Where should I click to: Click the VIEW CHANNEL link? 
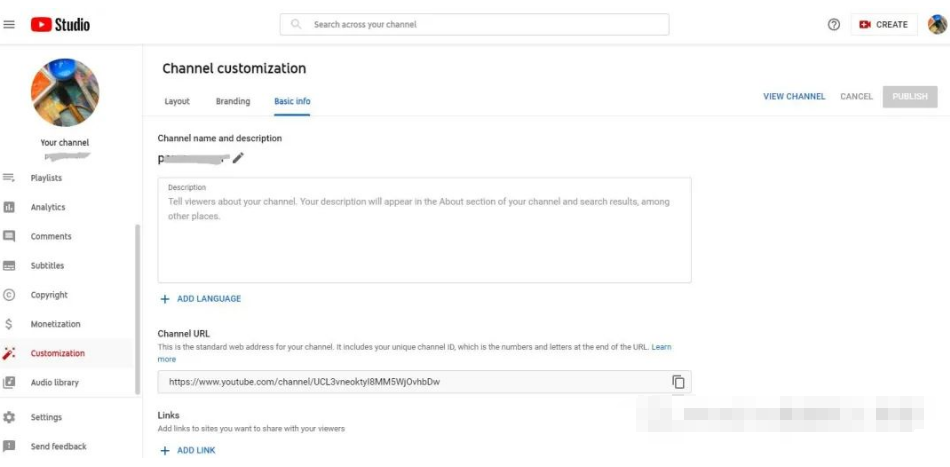(x=794, y=97)
